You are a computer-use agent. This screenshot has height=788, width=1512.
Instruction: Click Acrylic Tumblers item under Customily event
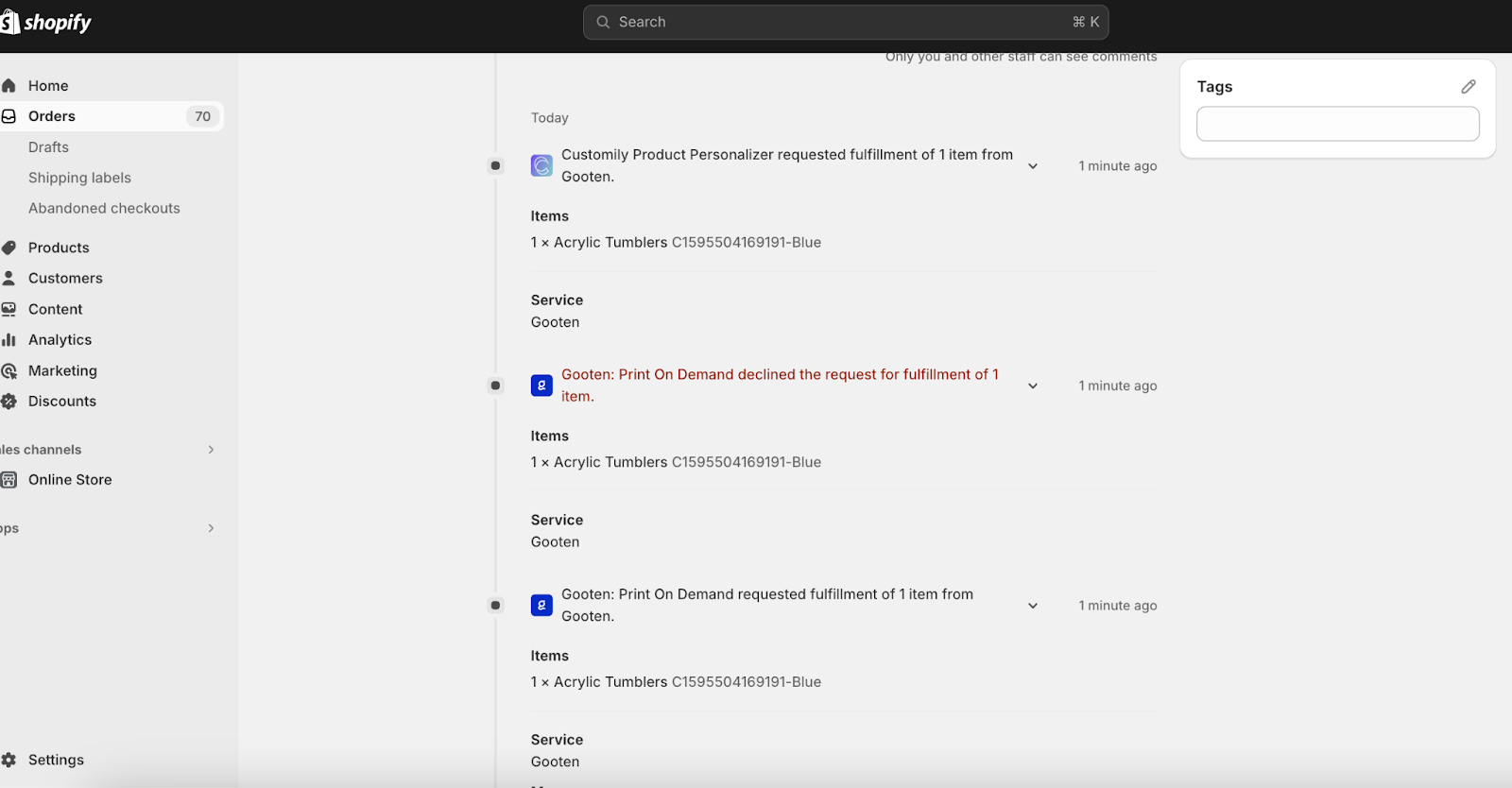(676, 243)
